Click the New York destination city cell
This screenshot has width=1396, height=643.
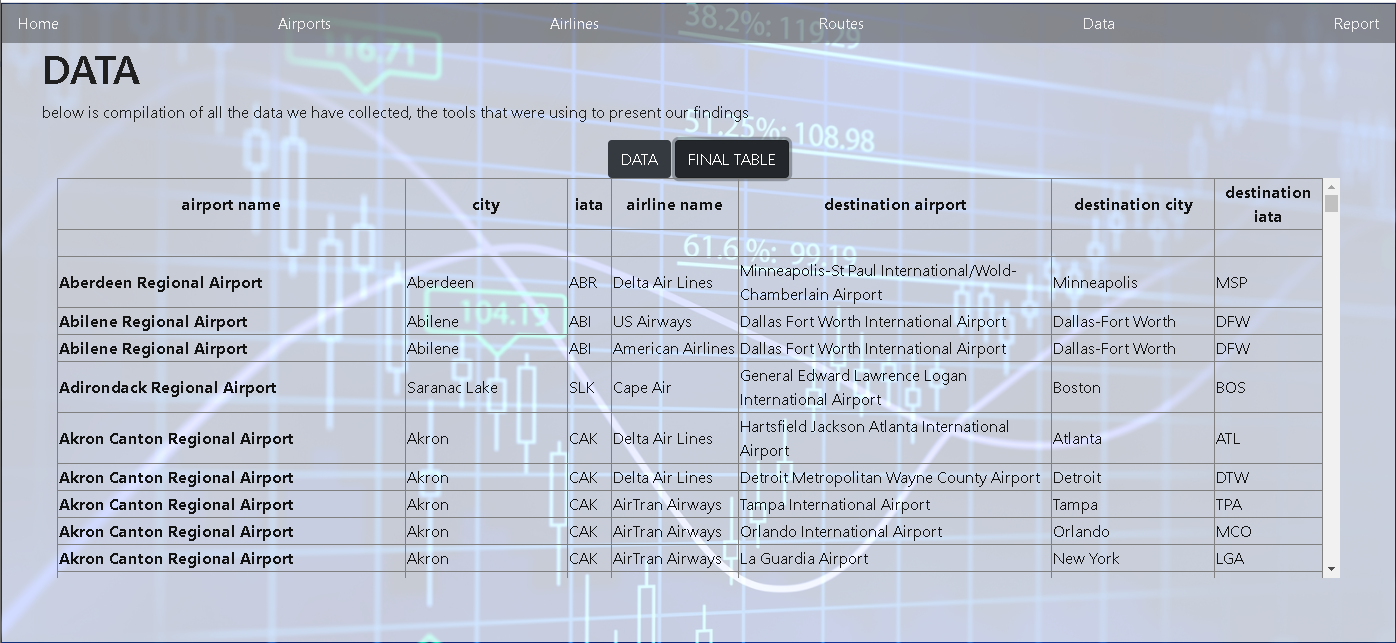pyautogui.click(x=1133, y=558)
